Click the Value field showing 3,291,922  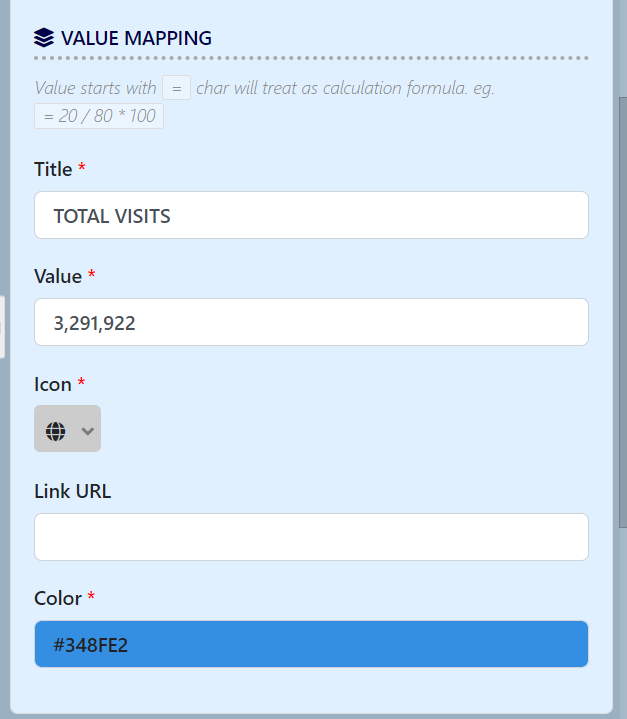(x=311, y=323)
